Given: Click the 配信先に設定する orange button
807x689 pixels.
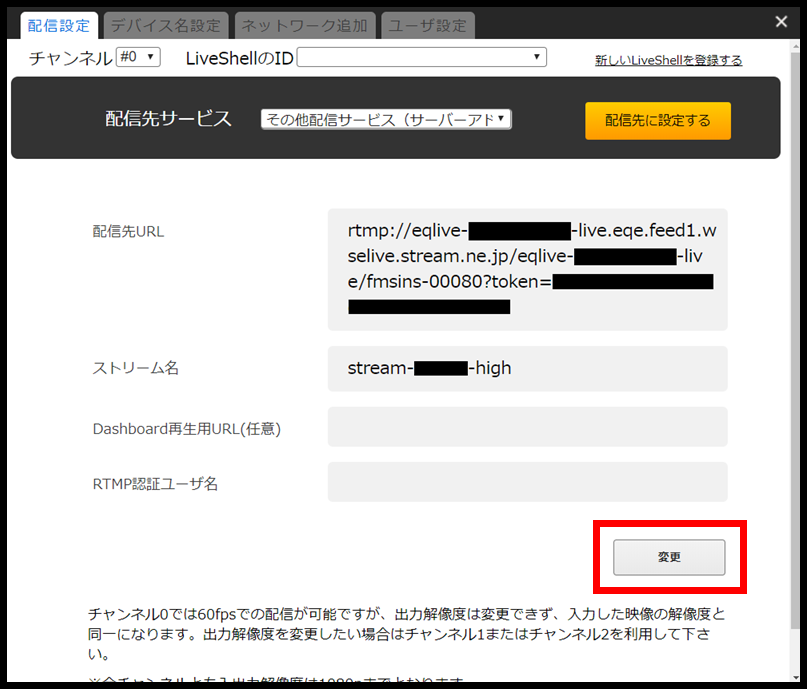Looking at the screenshot, I should point(657,120).
